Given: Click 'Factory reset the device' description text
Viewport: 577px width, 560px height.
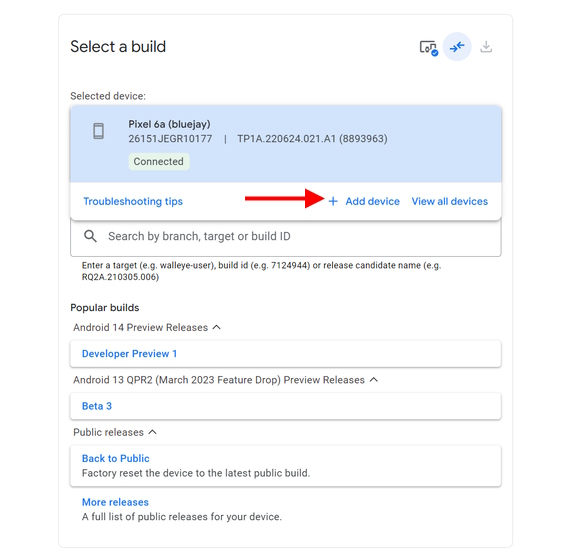Looking at the screenshot, I should tap(196, 473).
